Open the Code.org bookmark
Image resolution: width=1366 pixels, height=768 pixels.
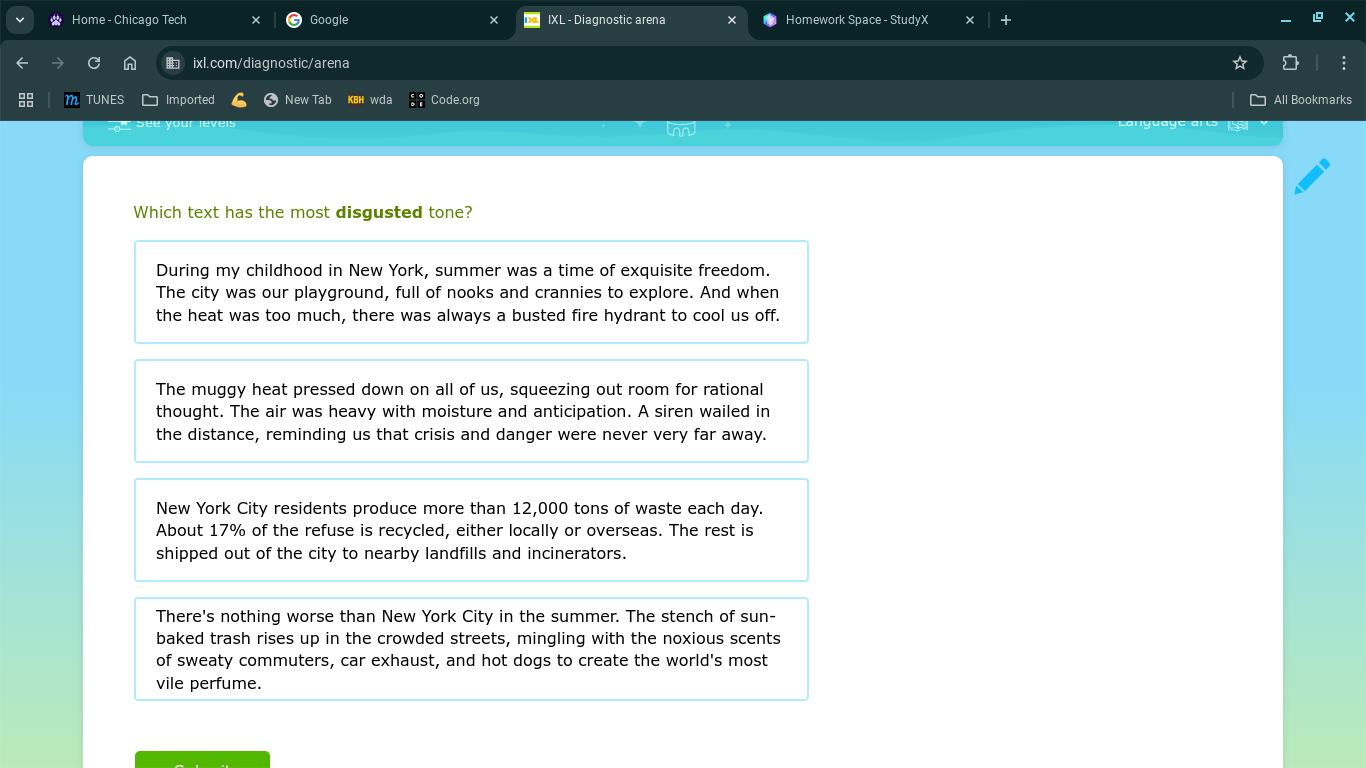coord(444,100)
